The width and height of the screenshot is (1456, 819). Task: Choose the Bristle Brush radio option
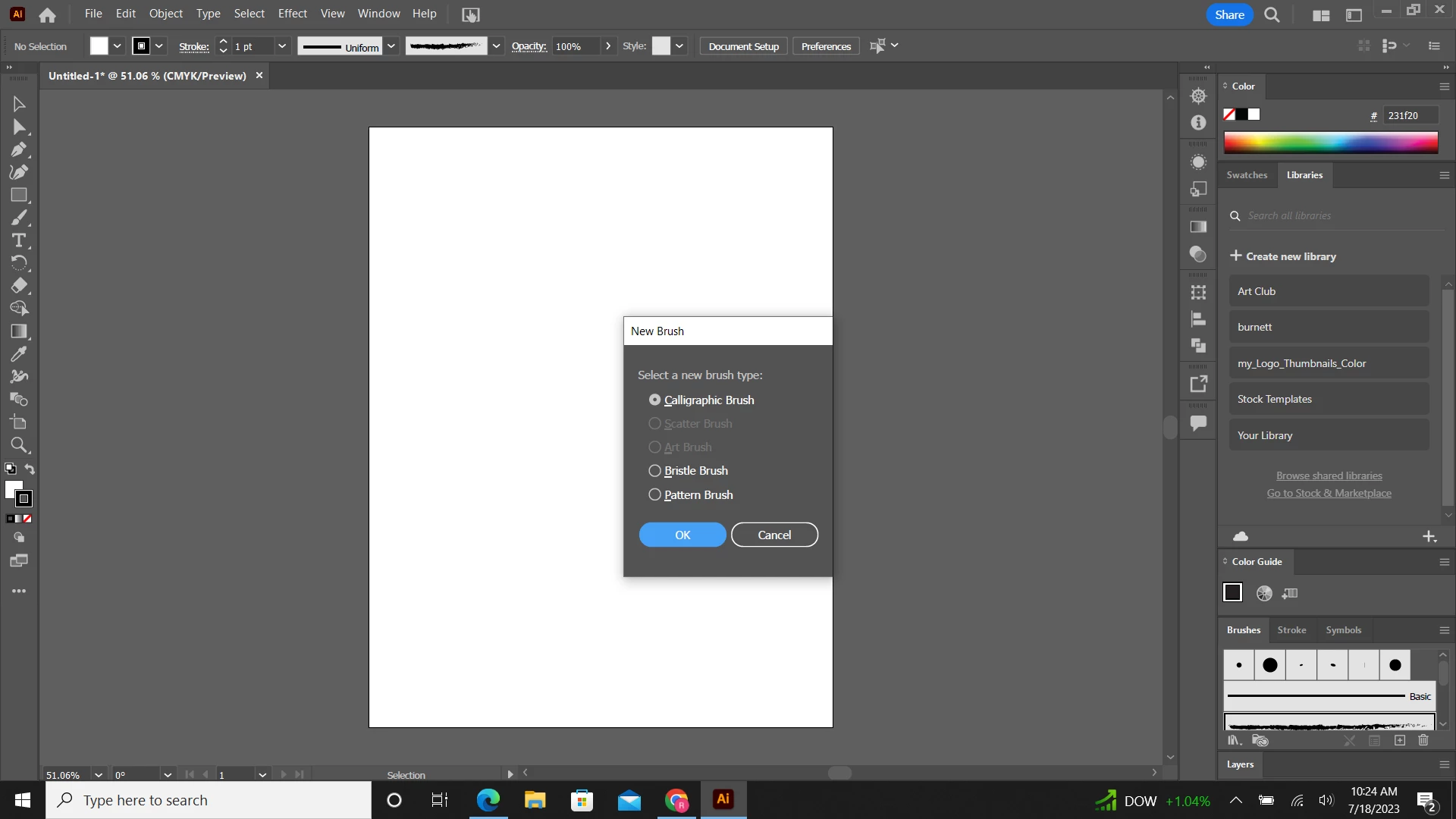[x=654, y=471]
